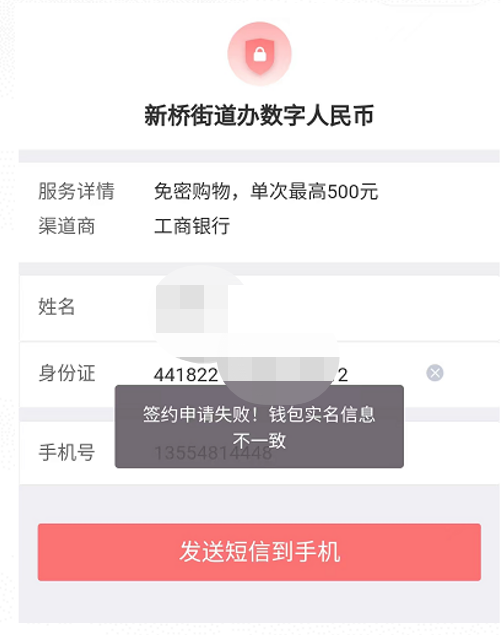Image resolution: width=501 pixels, height=635 pixels.
Task: Tap the 发送短信到手机 button
Action: (x=259, y=552)
